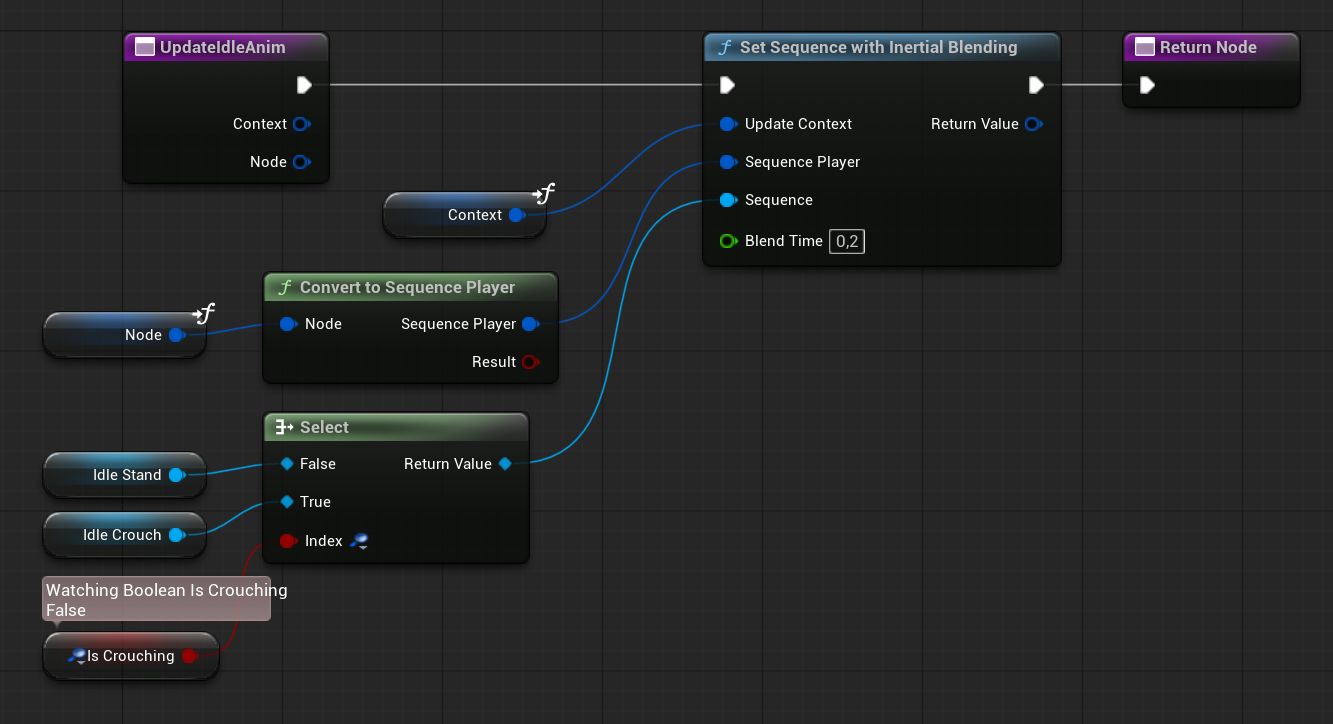Click the Watching Boolean Is Crouching tooltip
Image resolution: width=1333 pixels, height=724 pixels.
point(156,600)
